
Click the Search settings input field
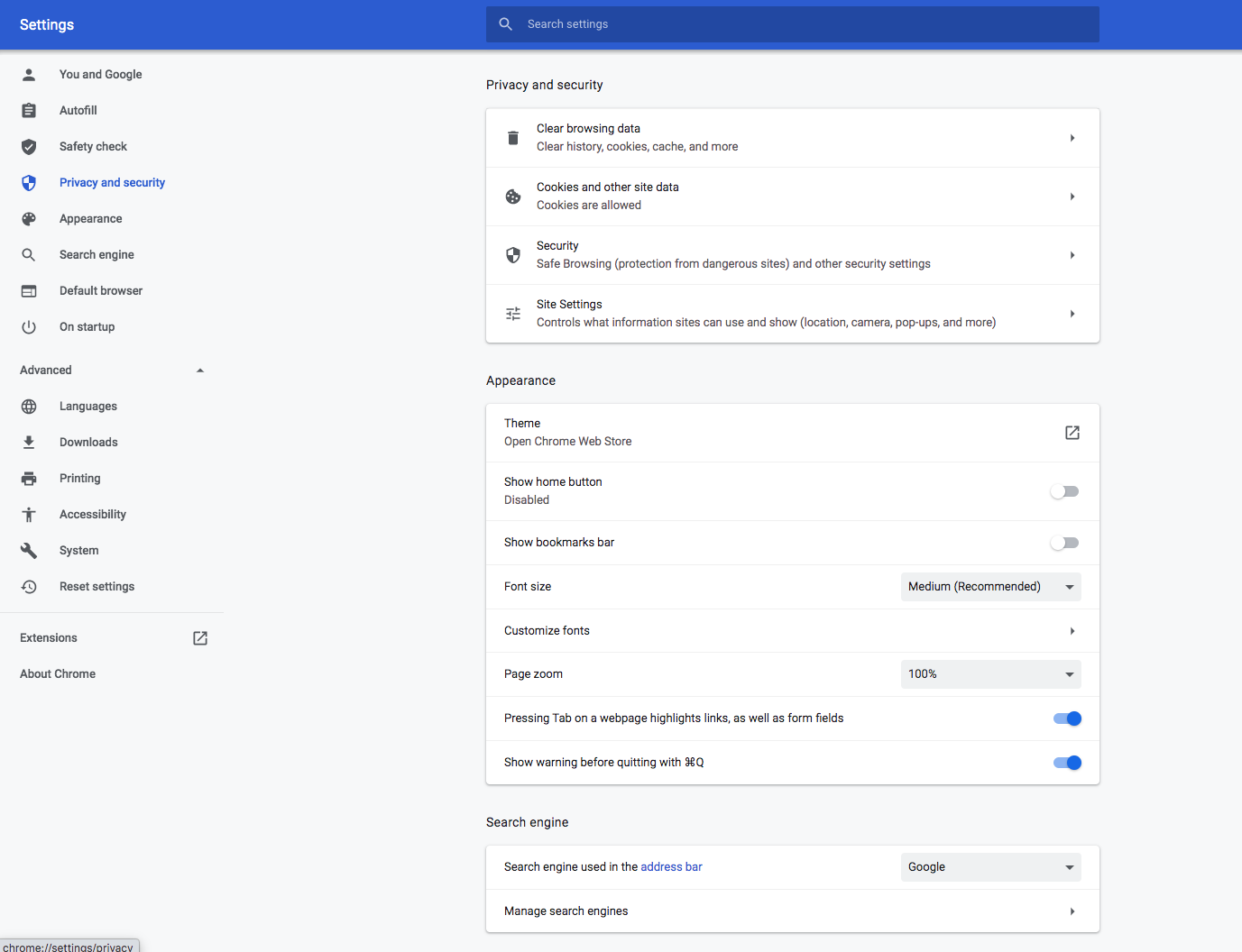(x=793, y=24)
